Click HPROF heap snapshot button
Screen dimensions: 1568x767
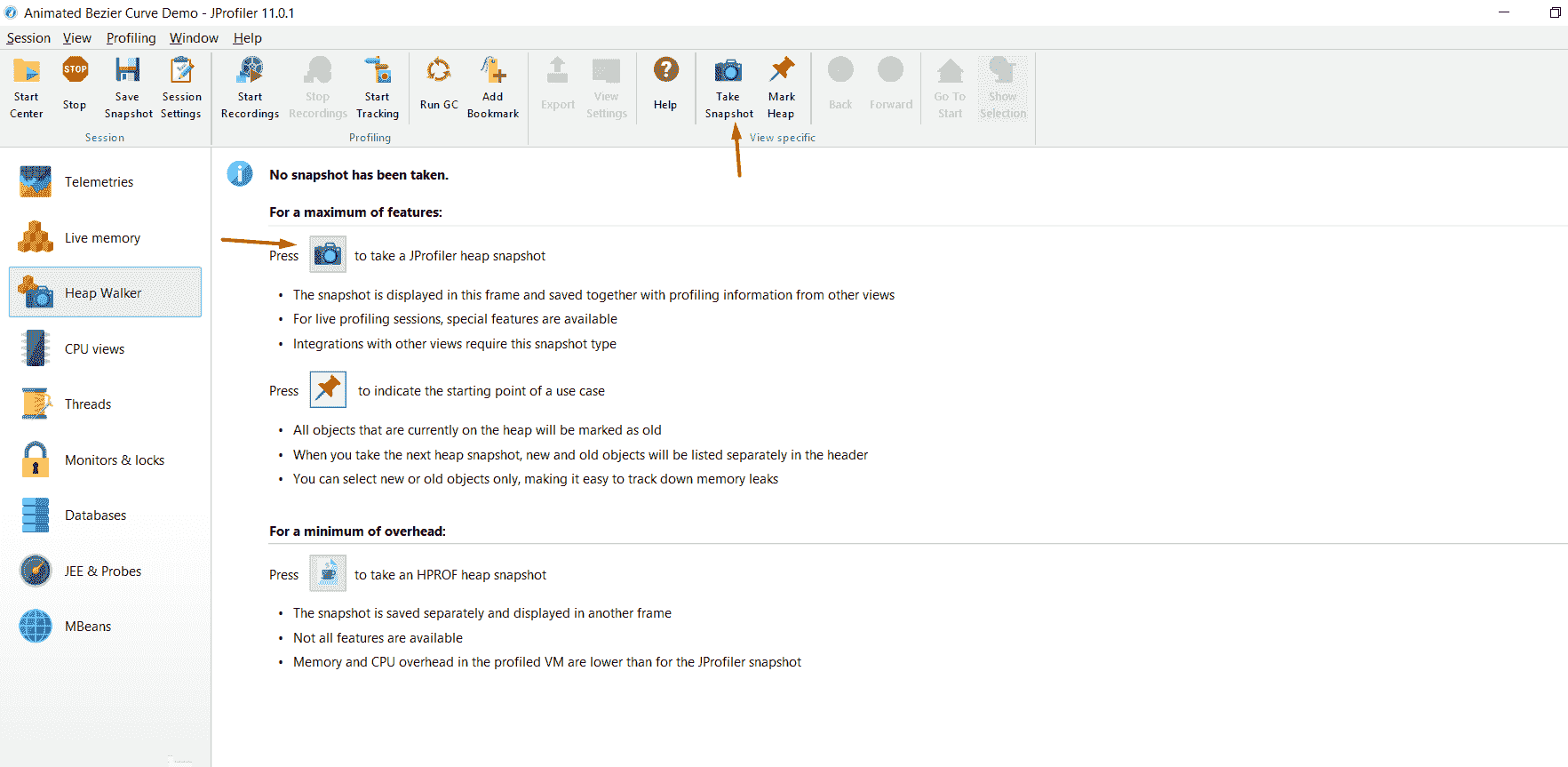pyautogui.click(x=328, y=573)
